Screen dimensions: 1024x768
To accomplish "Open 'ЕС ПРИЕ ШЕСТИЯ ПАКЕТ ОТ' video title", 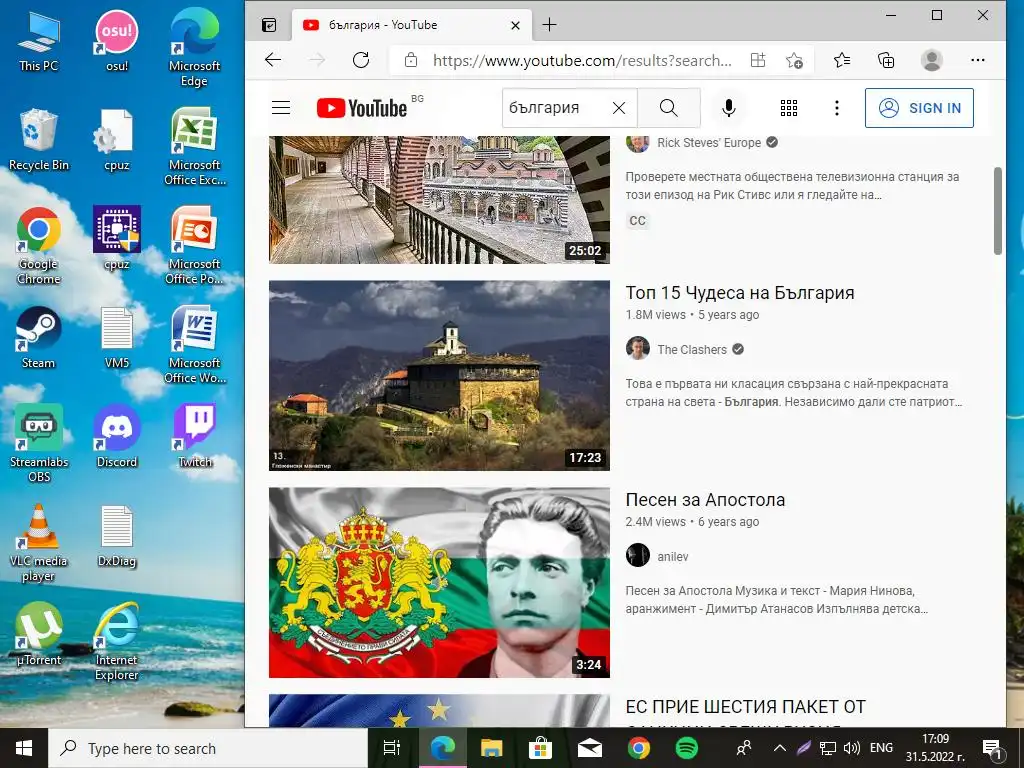I will pyautogui.click(x=746, y=707).
